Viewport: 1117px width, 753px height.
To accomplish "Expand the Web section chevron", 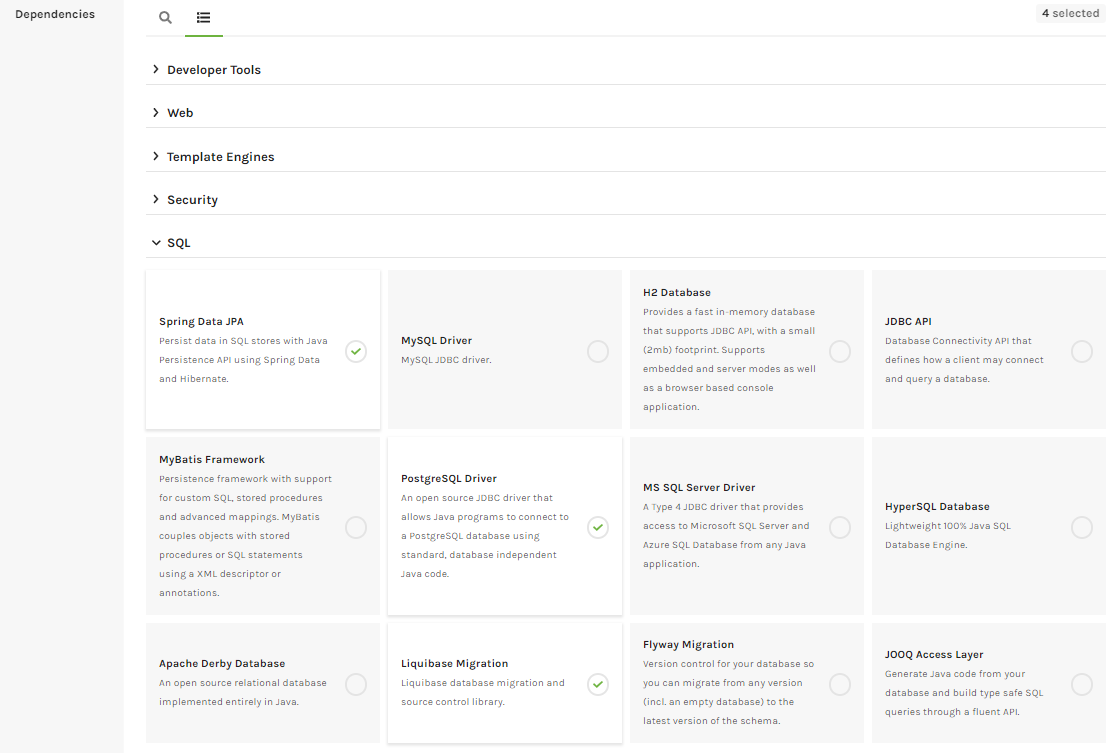I will 156,113.
